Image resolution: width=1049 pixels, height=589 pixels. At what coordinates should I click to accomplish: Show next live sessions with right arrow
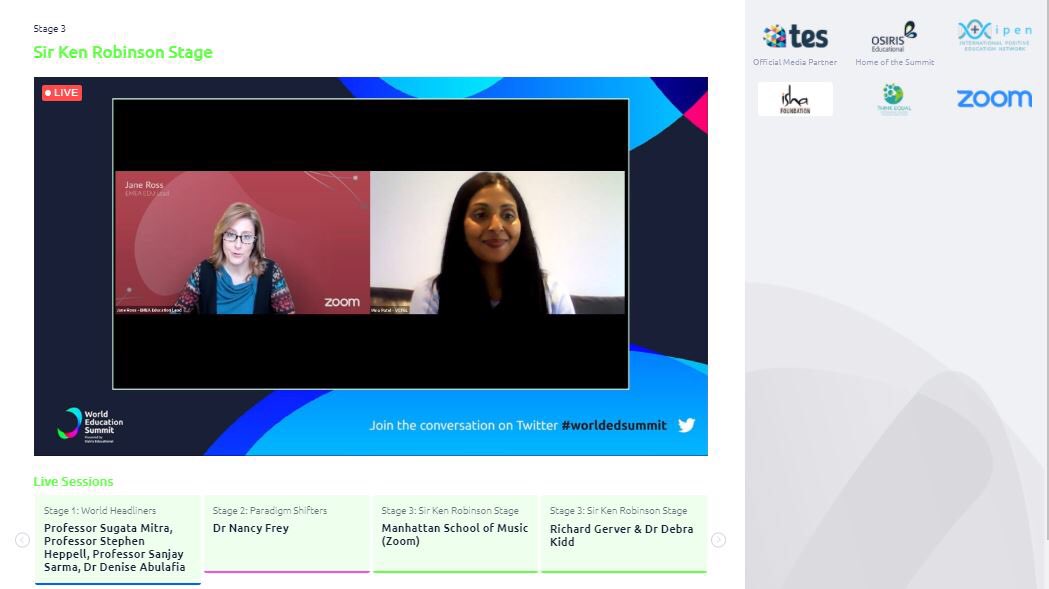[719, 539]
